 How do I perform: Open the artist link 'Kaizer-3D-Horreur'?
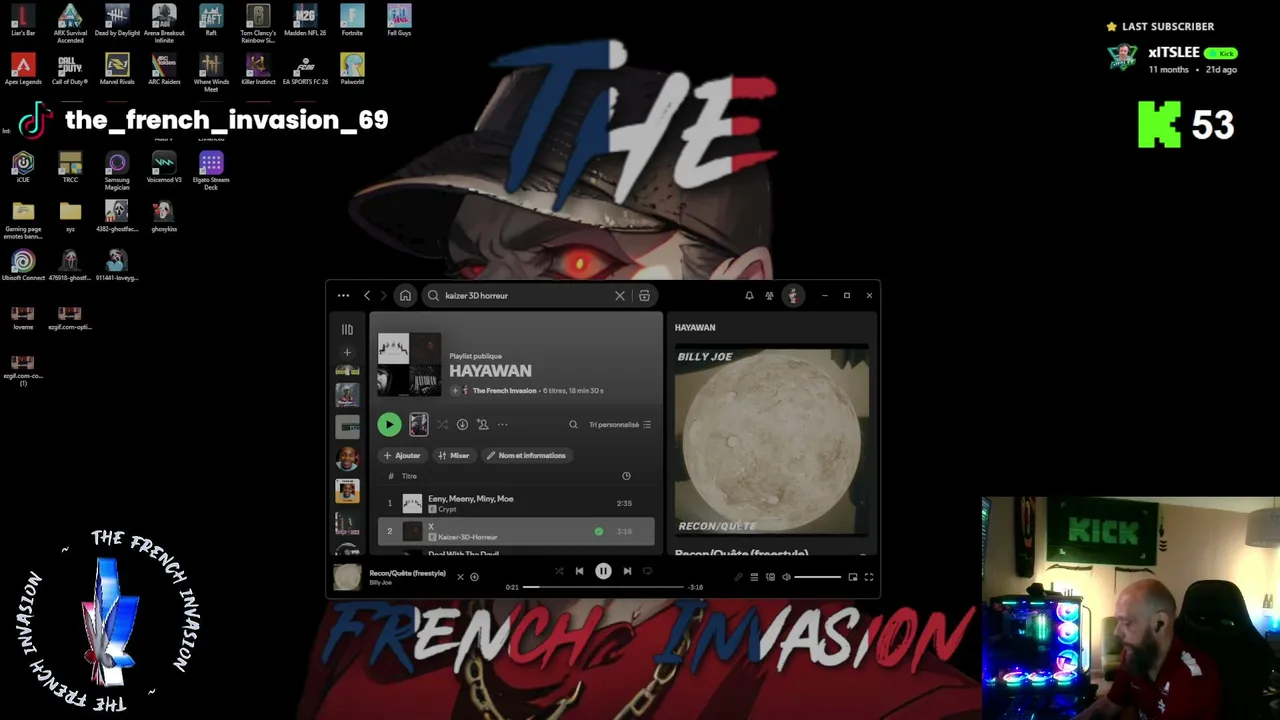467,537
